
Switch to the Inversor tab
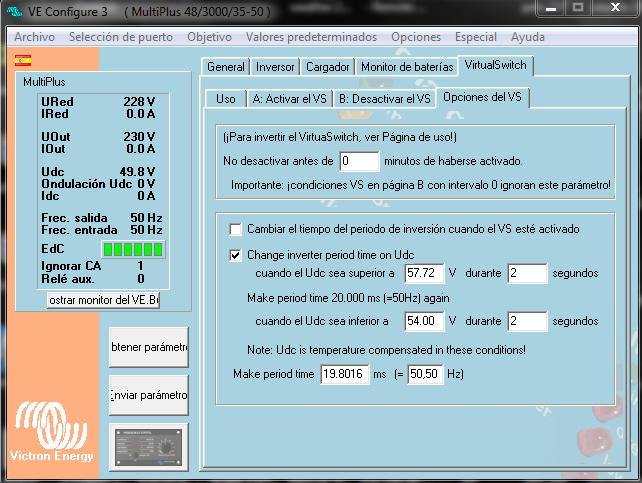(275, 67)
